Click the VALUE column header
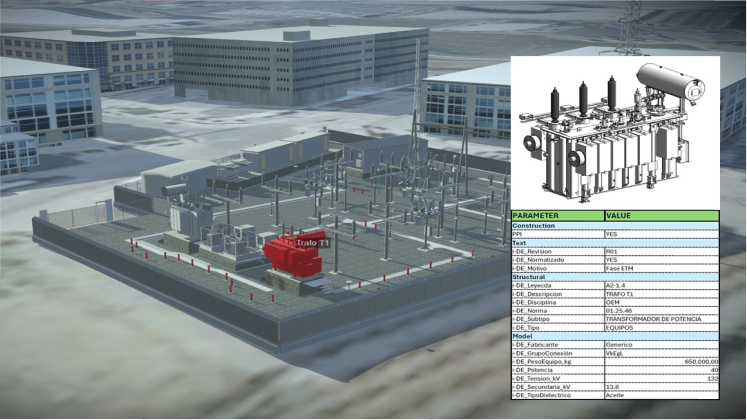The width and height of the screenshot is (747, 420). 660,215
